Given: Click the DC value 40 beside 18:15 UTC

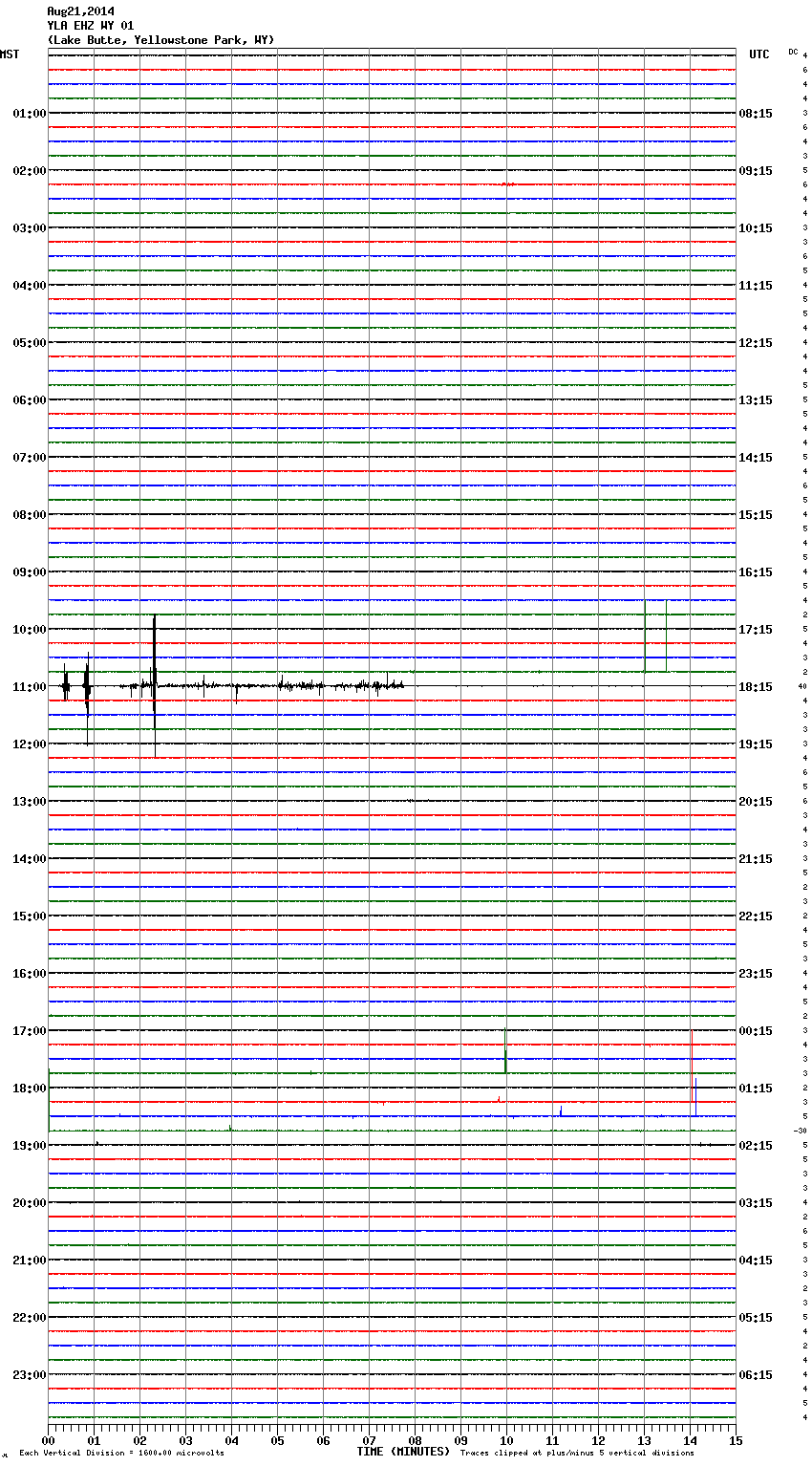Looking at the screenshot, I should (x=802, y=686).
